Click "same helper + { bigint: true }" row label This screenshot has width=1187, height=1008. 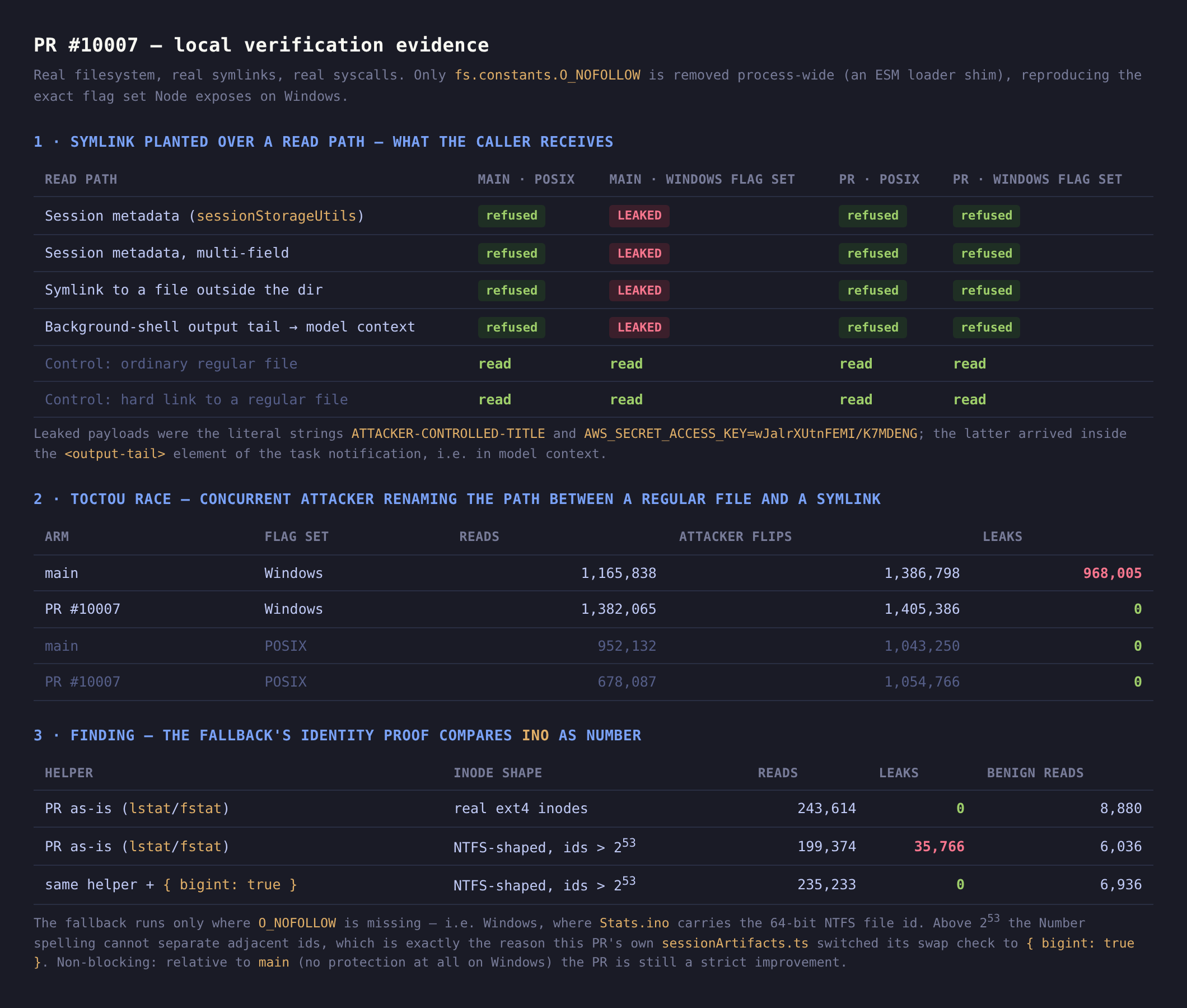(x=171, y=885)
